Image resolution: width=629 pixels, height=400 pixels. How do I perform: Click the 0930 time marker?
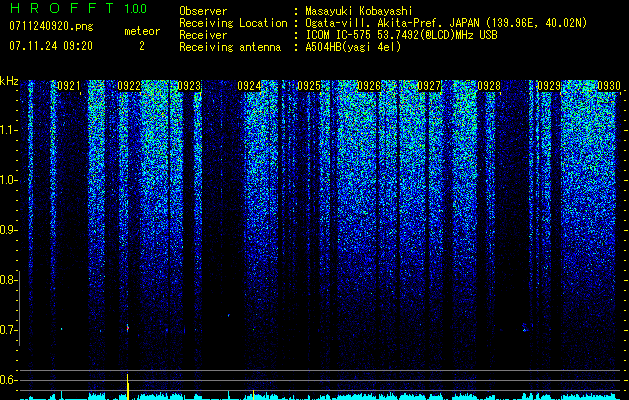[x=609, y=86]
